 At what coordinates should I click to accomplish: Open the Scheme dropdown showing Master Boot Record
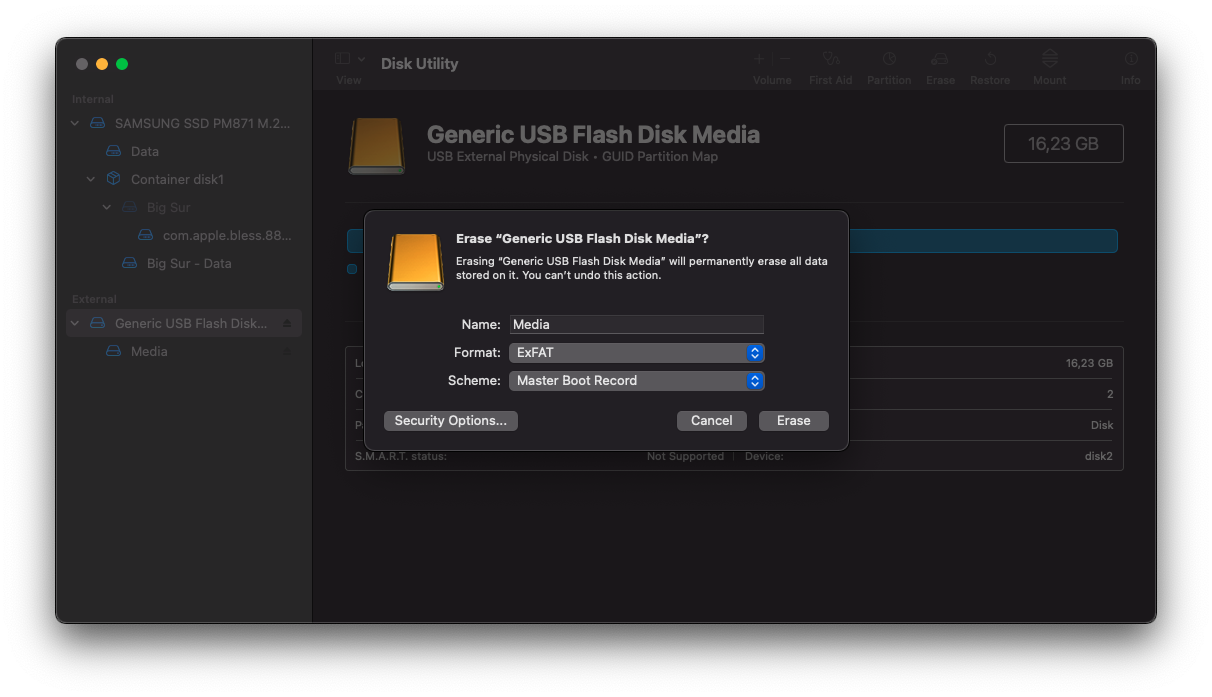pos(636,381)
